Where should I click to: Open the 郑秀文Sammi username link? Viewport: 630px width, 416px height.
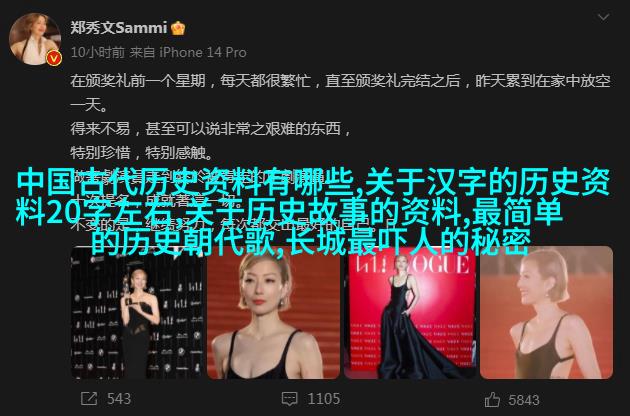coord(119,28)
